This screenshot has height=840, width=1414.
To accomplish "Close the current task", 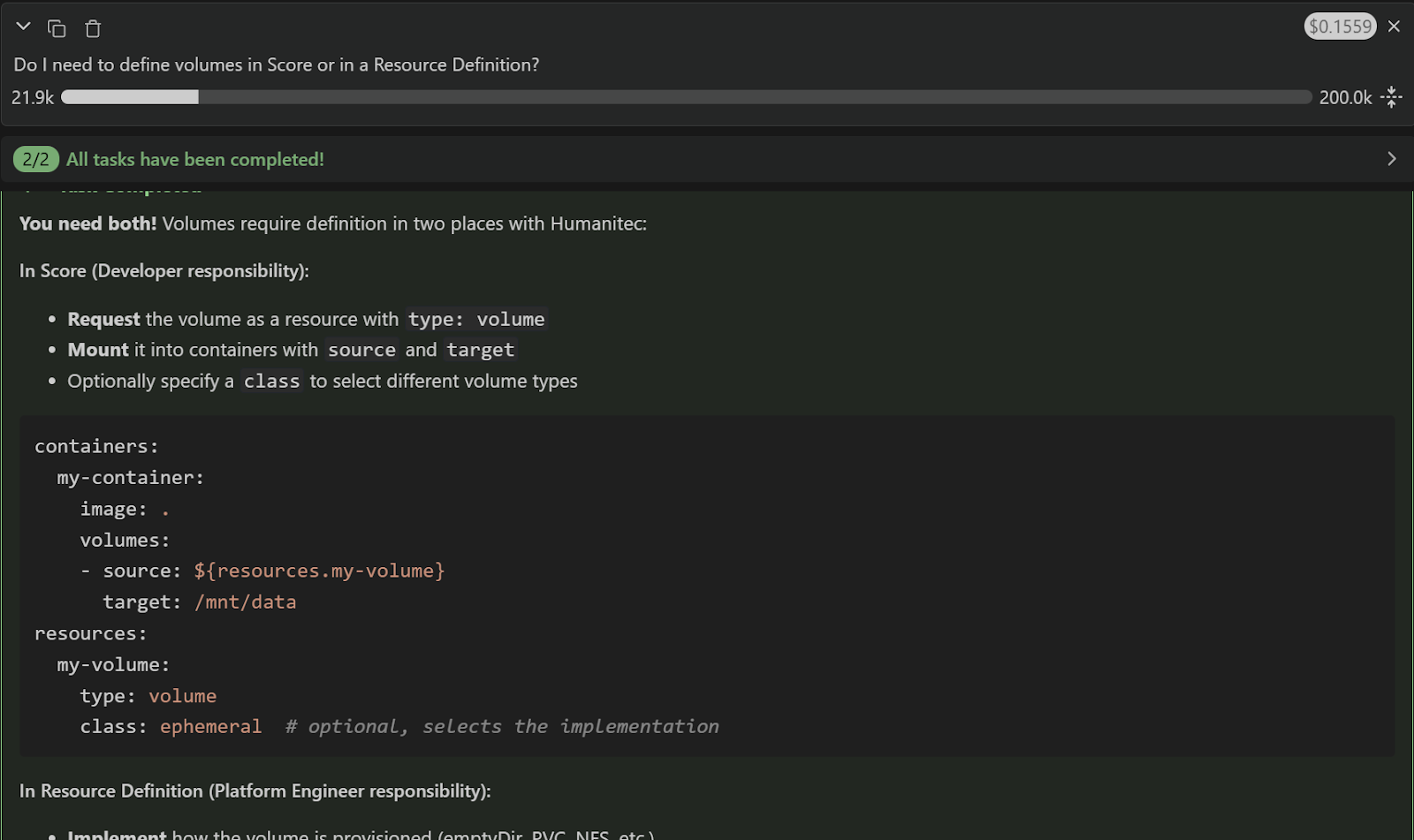I will coord(1394,26).
